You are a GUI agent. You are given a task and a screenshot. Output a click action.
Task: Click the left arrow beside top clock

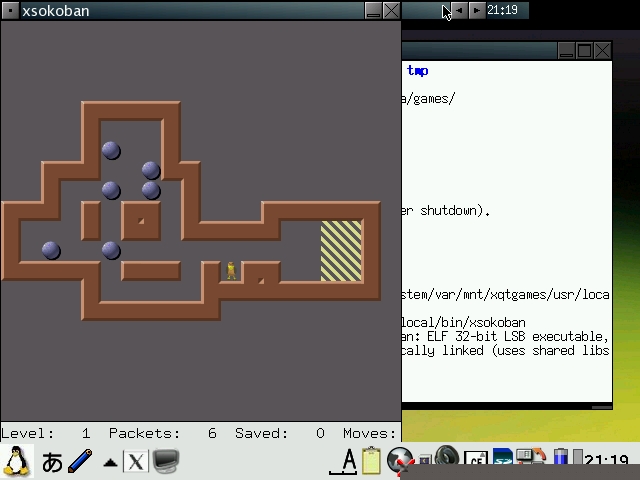click(458, 10)
